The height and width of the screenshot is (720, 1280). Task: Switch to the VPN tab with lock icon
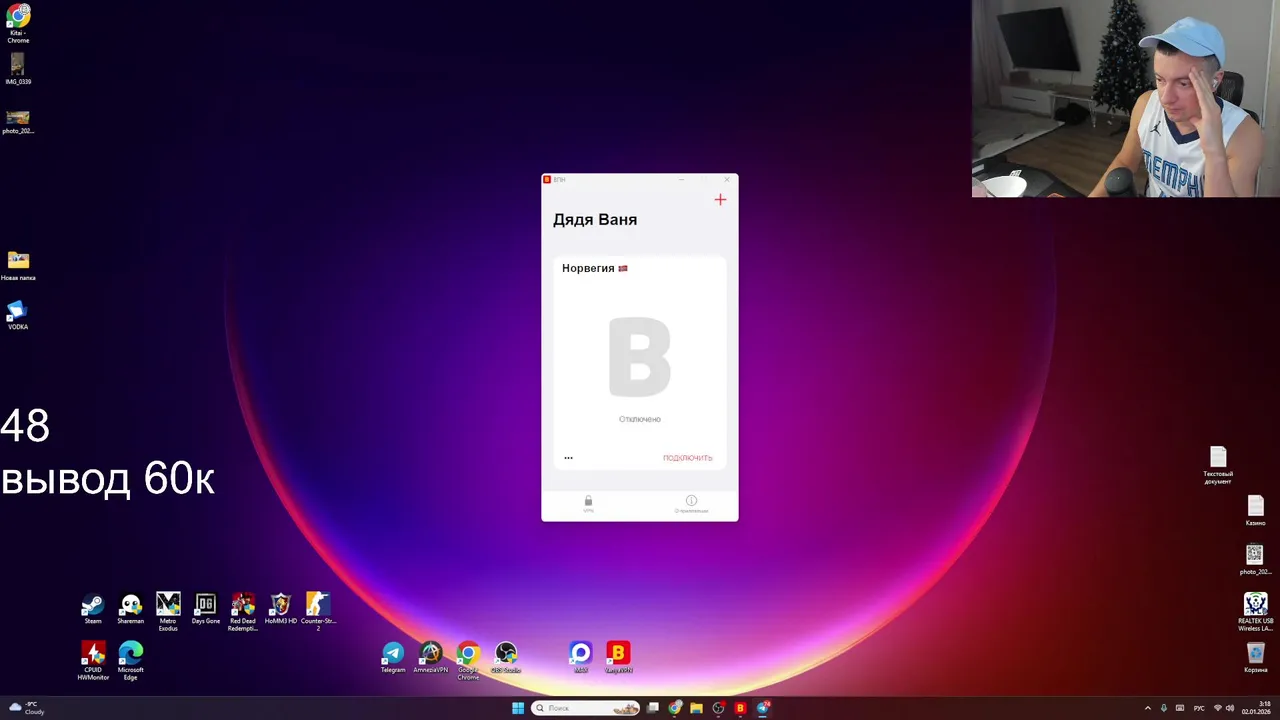point(588,504)
